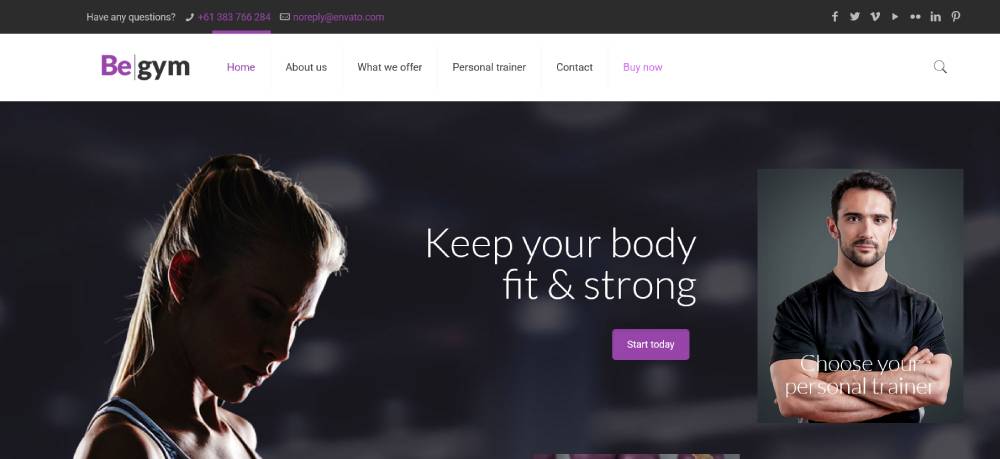
Task: Click the Start today button
Action: [651, 344]
